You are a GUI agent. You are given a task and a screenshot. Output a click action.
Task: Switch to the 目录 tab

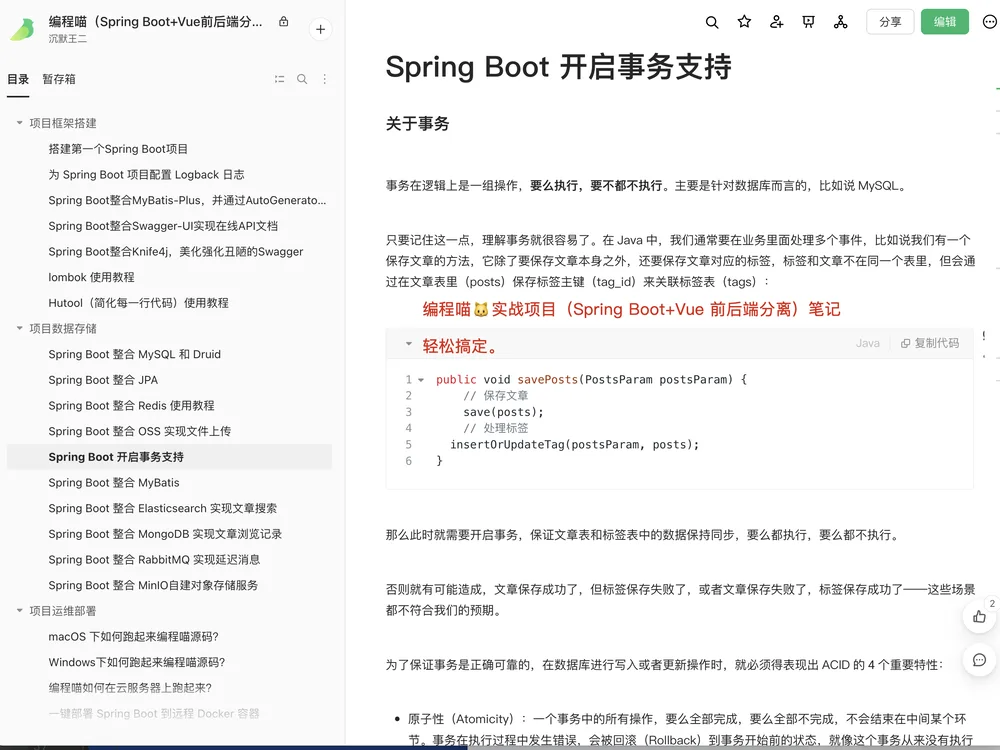[x=18, y=79]
